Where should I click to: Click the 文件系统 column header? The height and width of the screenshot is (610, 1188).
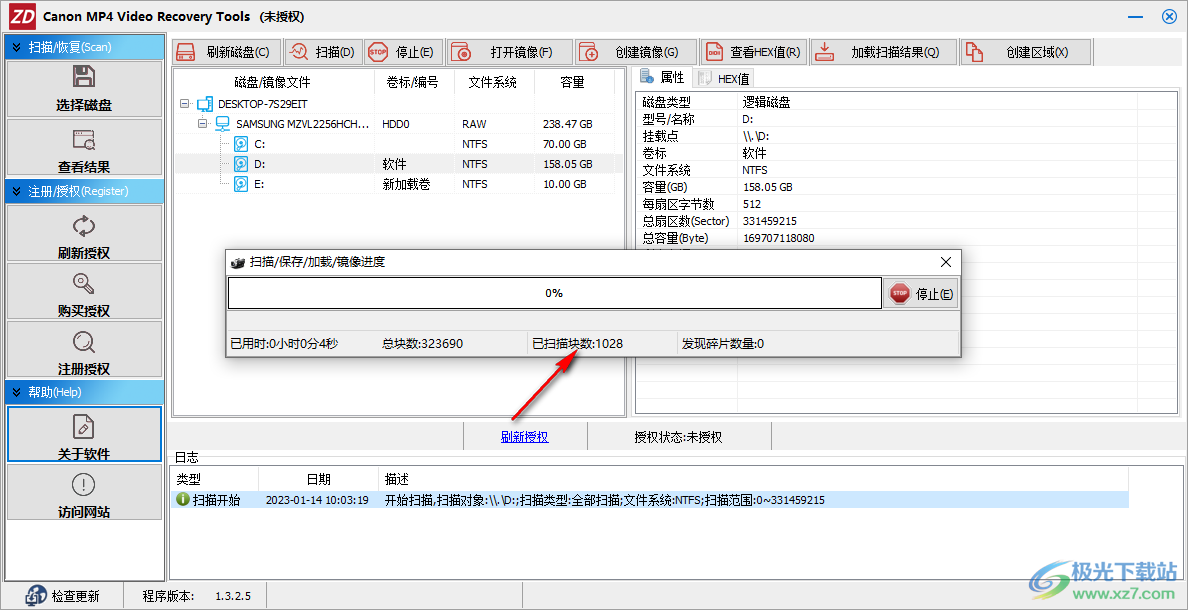(x=493, y=82)
